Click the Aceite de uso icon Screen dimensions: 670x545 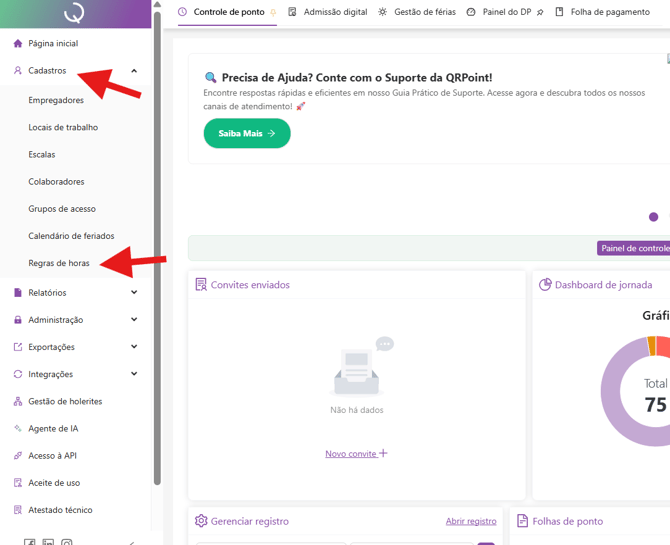[x=18, y=482]
